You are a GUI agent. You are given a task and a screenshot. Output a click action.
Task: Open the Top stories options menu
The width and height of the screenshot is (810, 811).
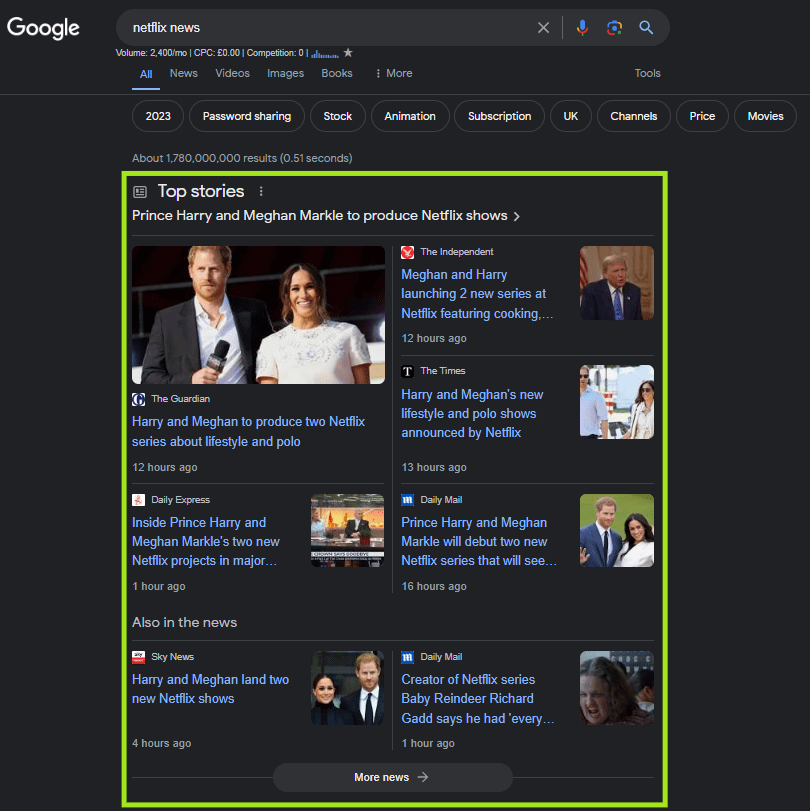pos(261,190)
